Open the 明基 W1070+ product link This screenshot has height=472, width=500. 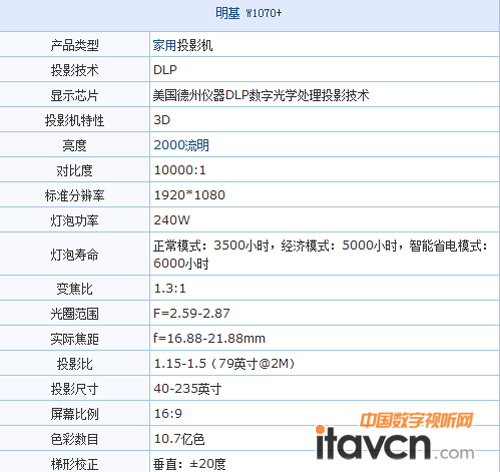[248, 13]
